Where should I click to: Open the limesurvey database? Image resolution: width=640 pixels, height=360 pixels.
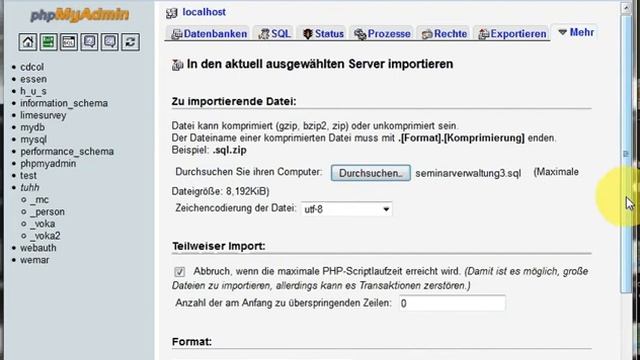pos(43,115)
